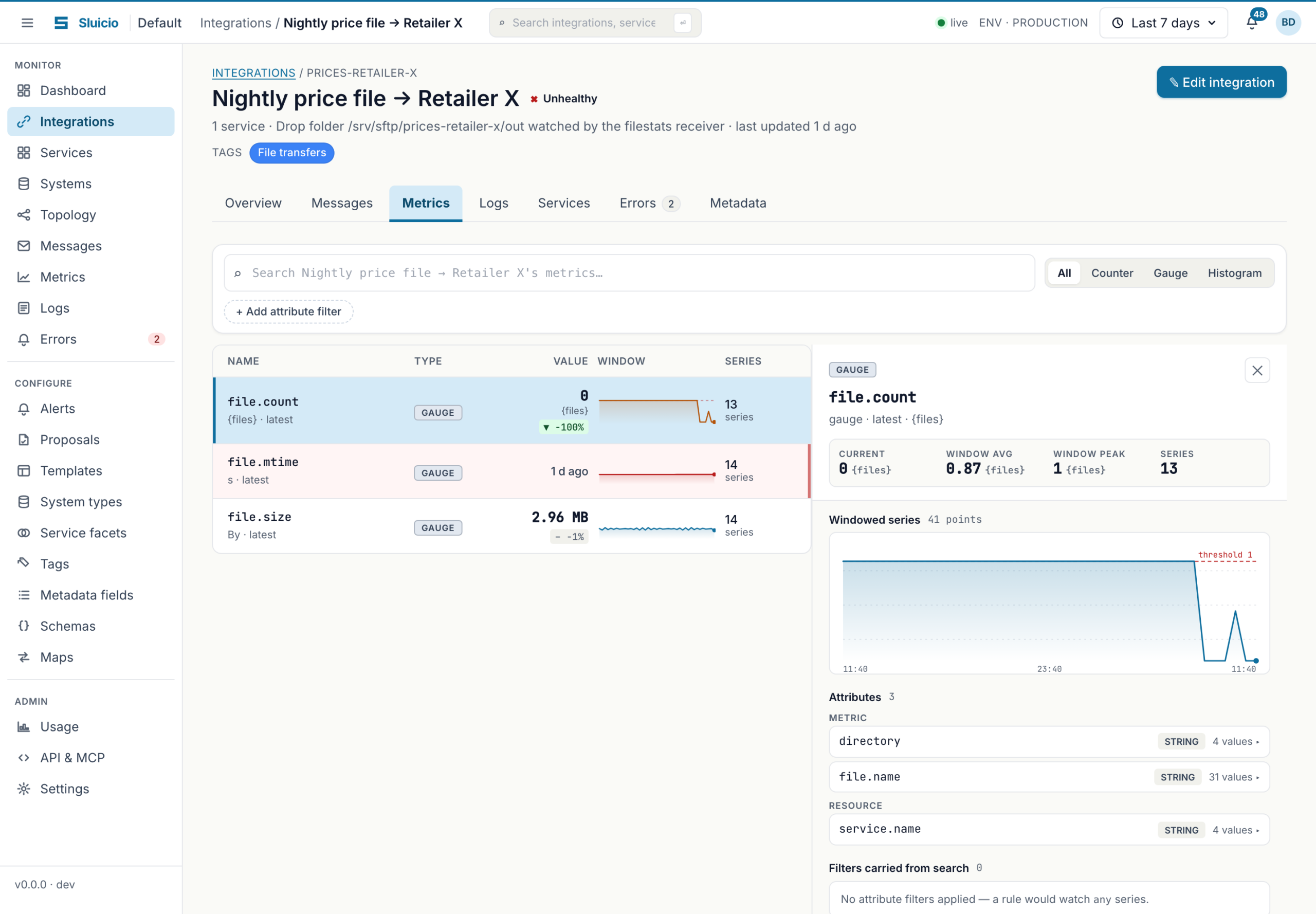Switch to the Errors tab
The height and width of the screenshot is (914, 1316).
click(x=650, y=203)
